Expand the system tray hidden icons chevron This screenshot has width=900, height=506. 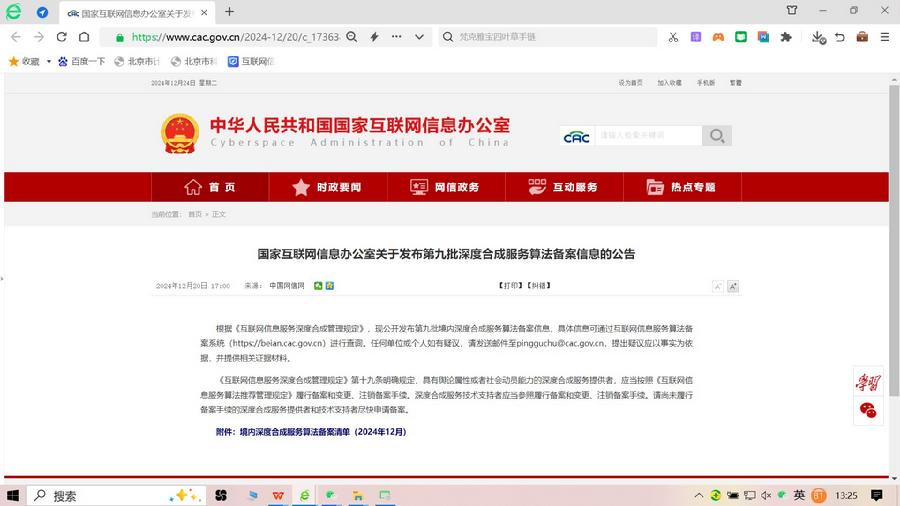[x=699, y=496]
